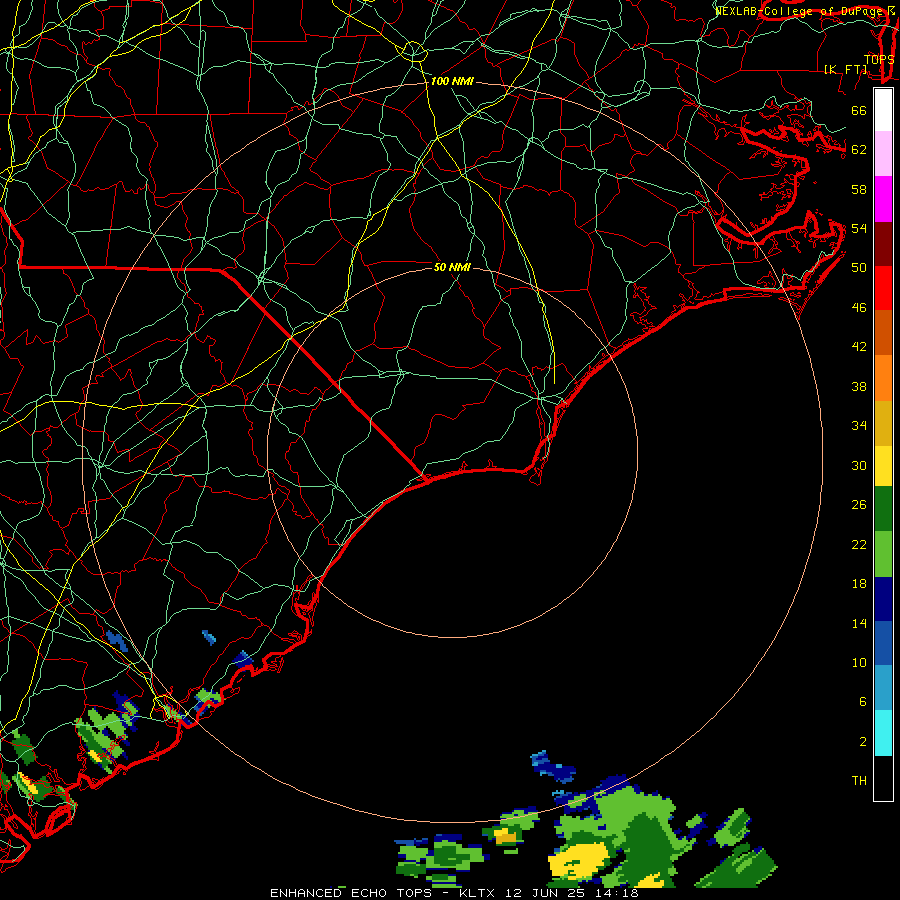
Task: Click the 42 value on the scale
Action: tap(859, 346)
